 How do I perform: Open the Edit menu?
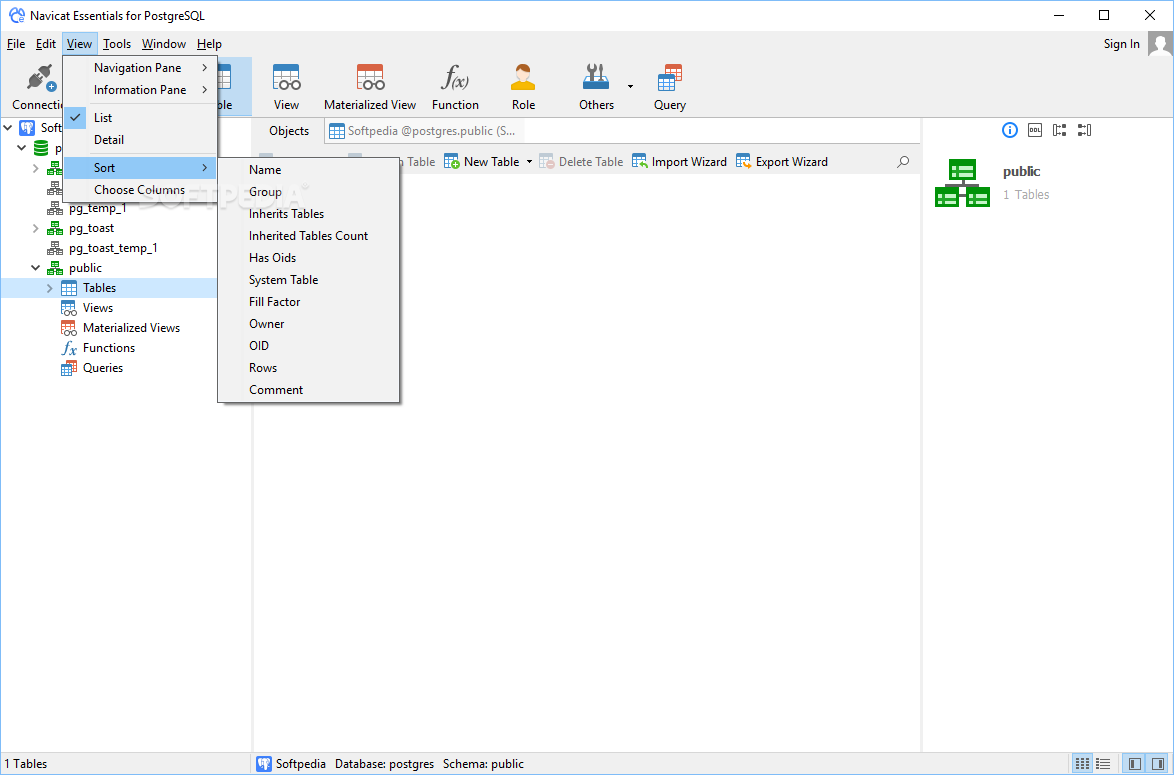click(x=46, y=44)
